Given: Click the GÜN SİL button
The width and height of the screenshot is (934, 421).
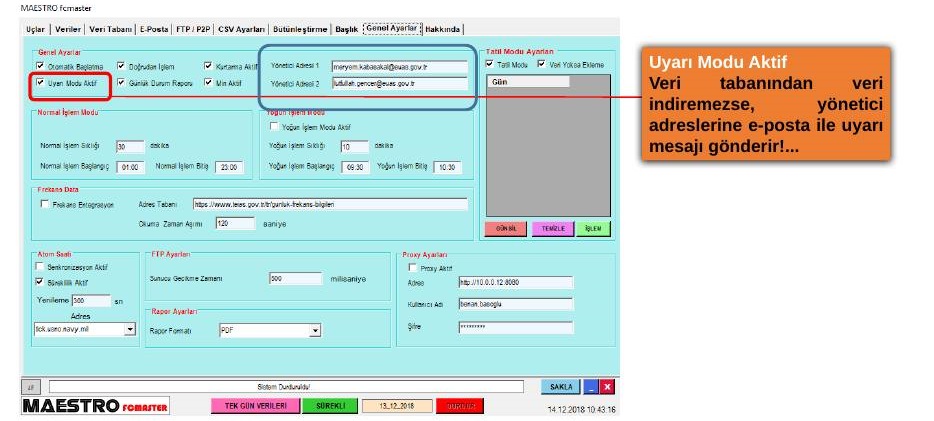Looking at the screenshot, I should [506, 229].
